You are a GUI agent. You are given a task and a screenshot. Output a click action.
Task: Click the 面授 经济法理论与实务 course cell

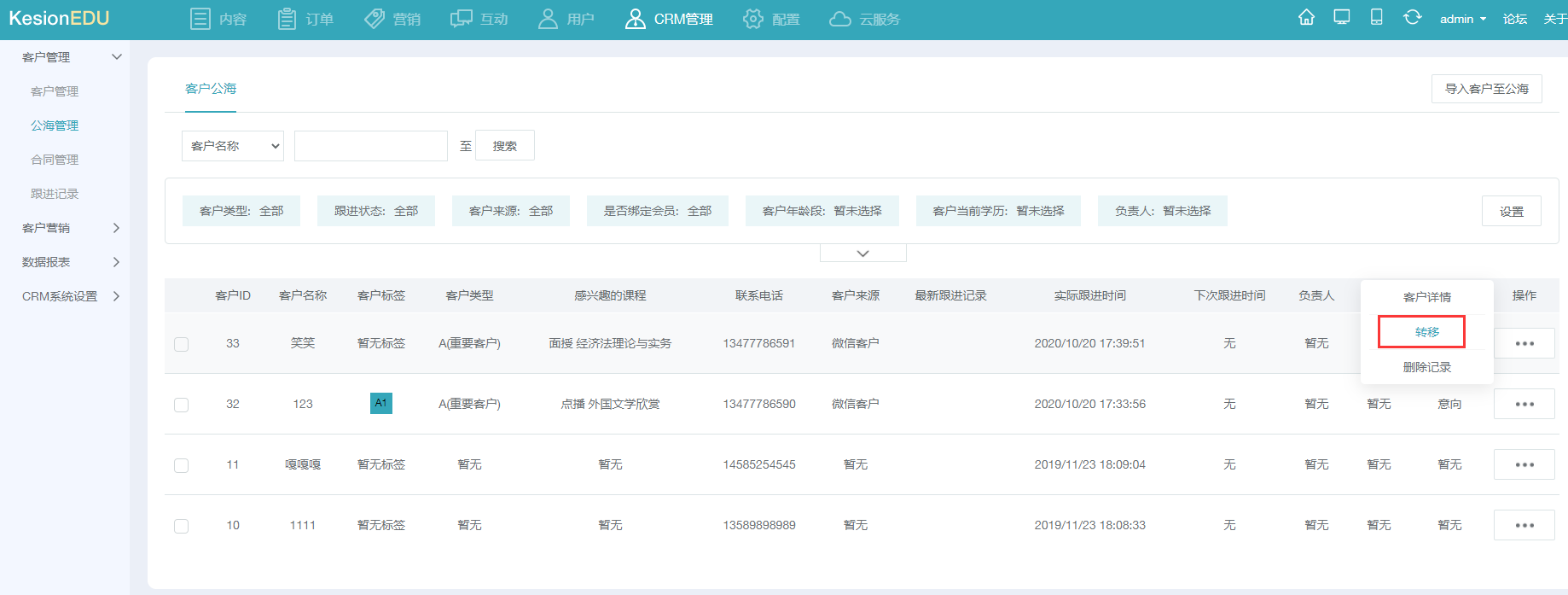tap(610, 343)
